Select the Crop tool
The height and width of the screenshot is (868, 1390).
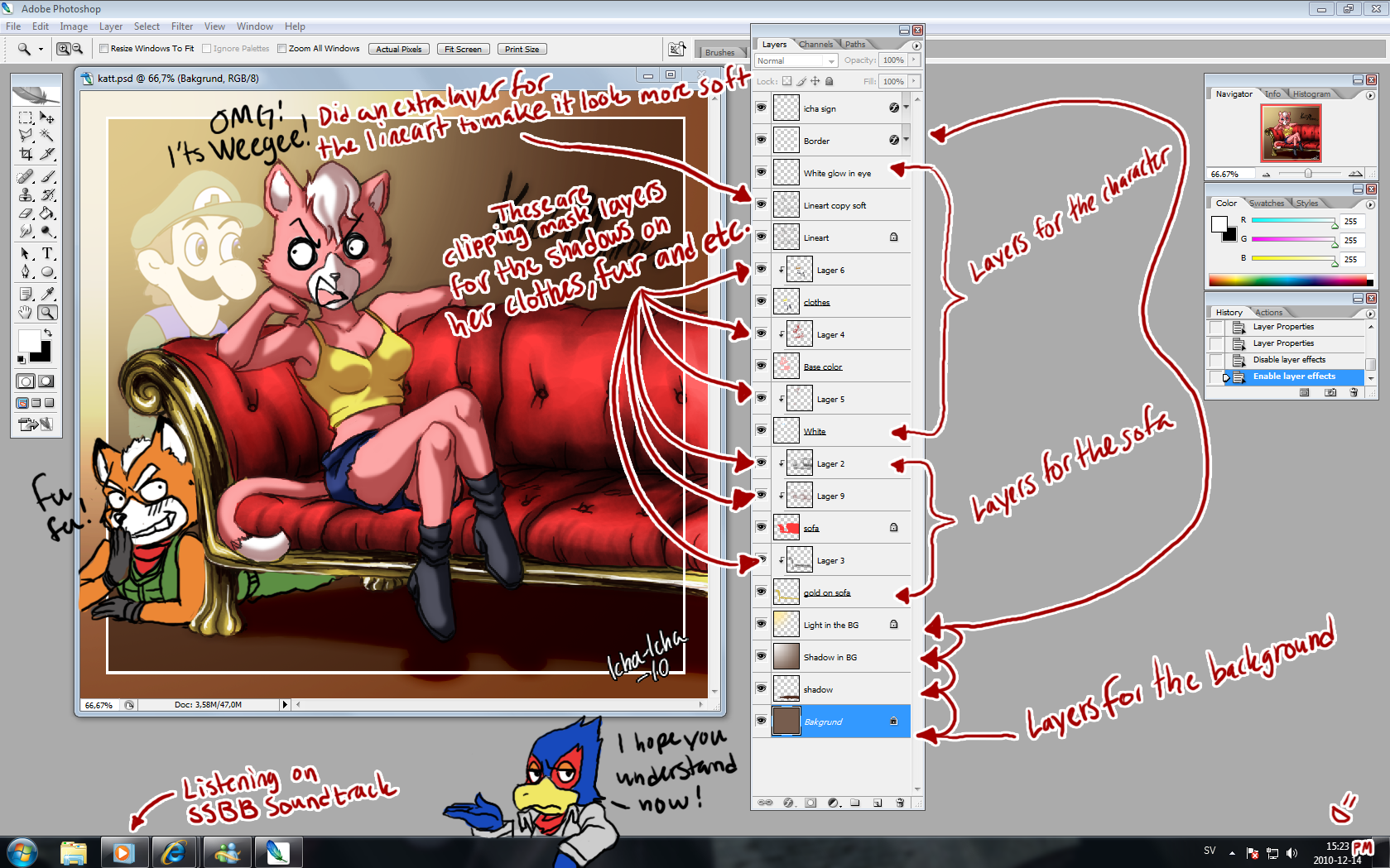26,155
